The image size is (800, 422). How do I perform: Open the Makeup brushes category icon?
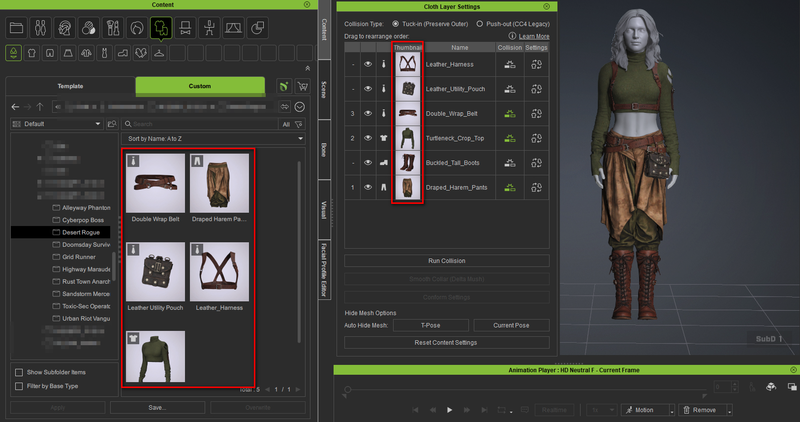tap(113, 28)
